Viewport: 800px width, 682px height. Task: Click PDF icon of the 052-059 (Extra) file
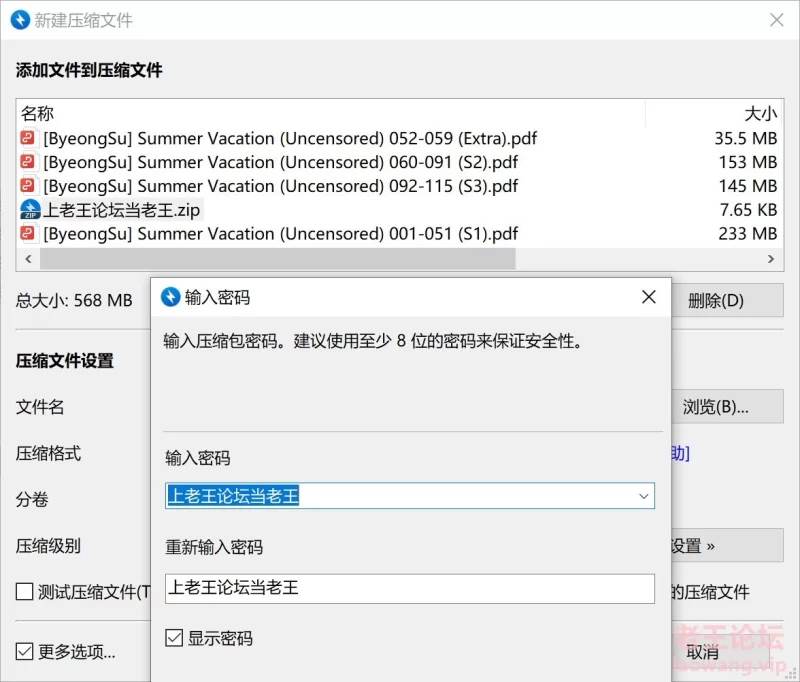click(x=29, y=139)
